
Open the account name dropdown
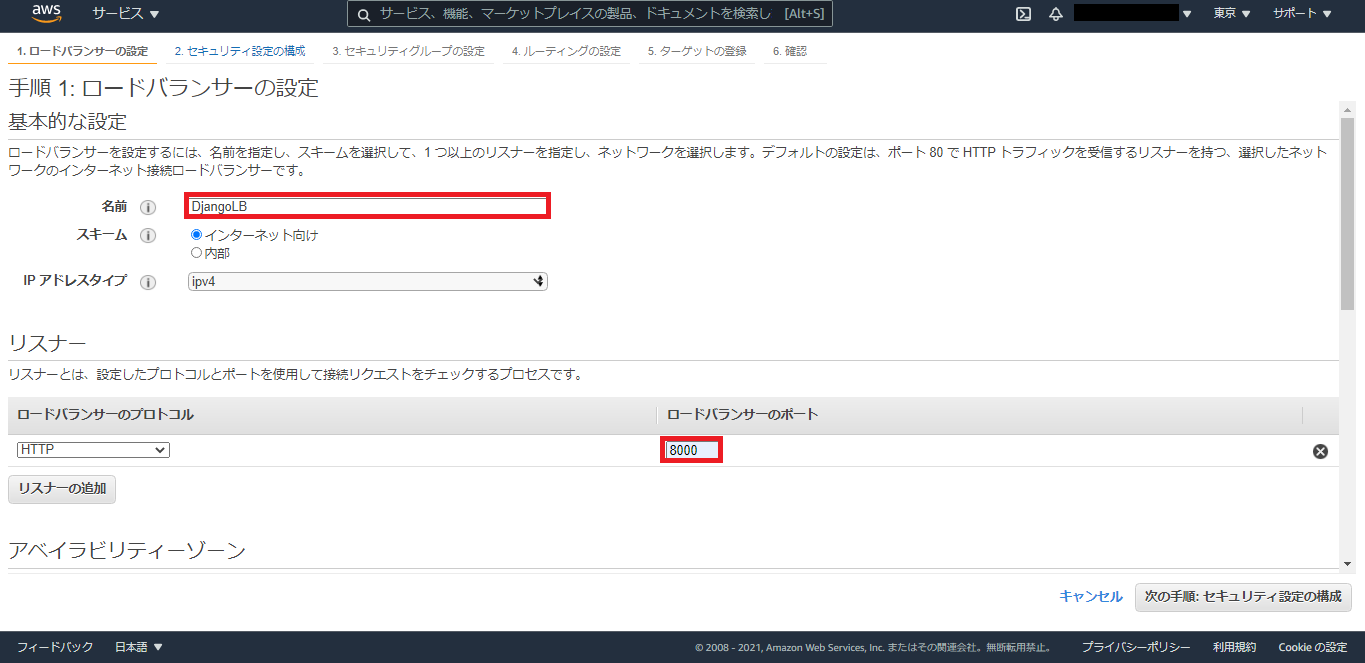1133,14
